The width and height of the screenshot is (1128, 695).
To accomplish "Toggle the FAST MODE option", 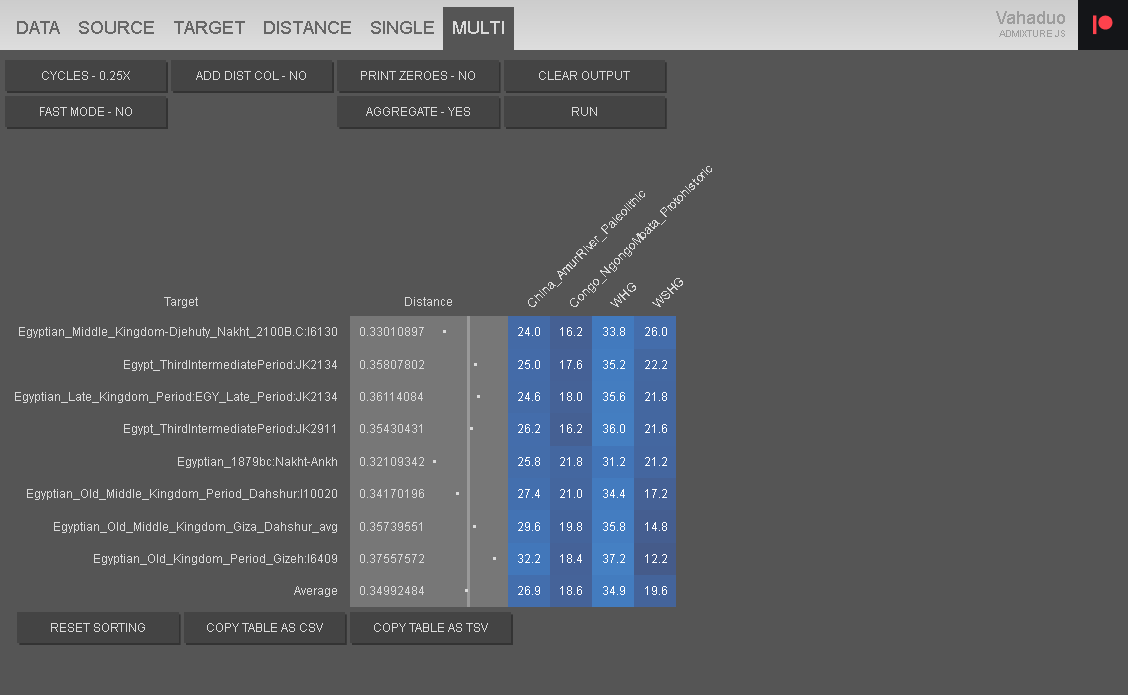I will point(86,112).
